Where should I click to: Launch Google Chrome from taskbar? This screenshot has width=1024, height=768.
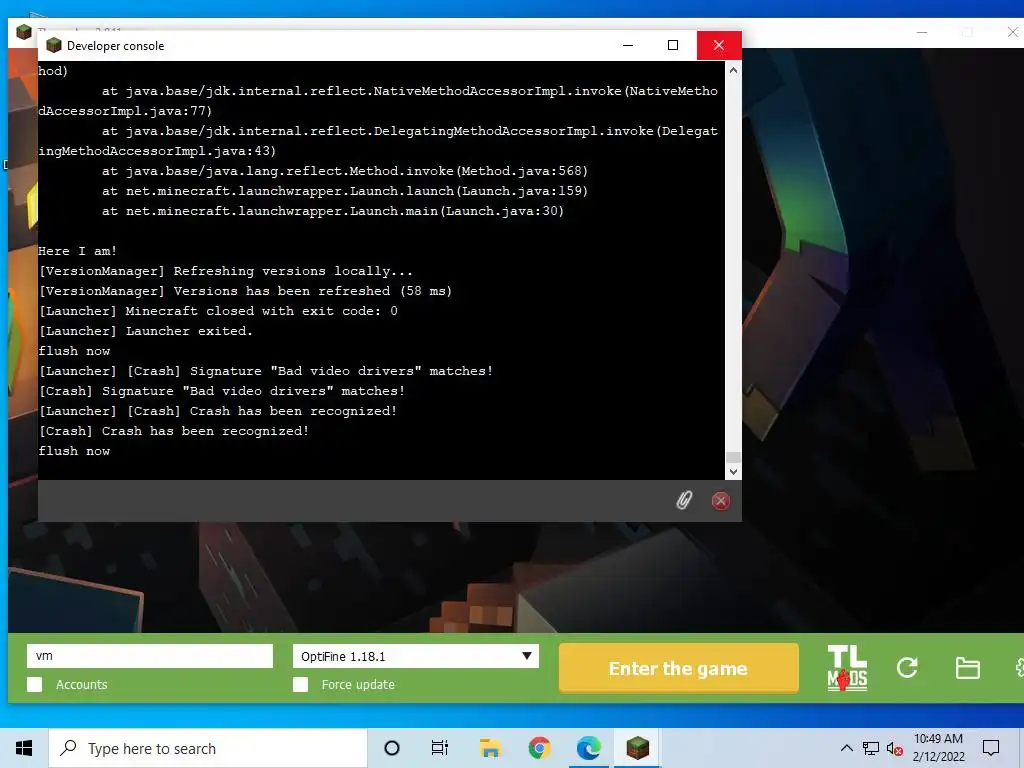539,748
